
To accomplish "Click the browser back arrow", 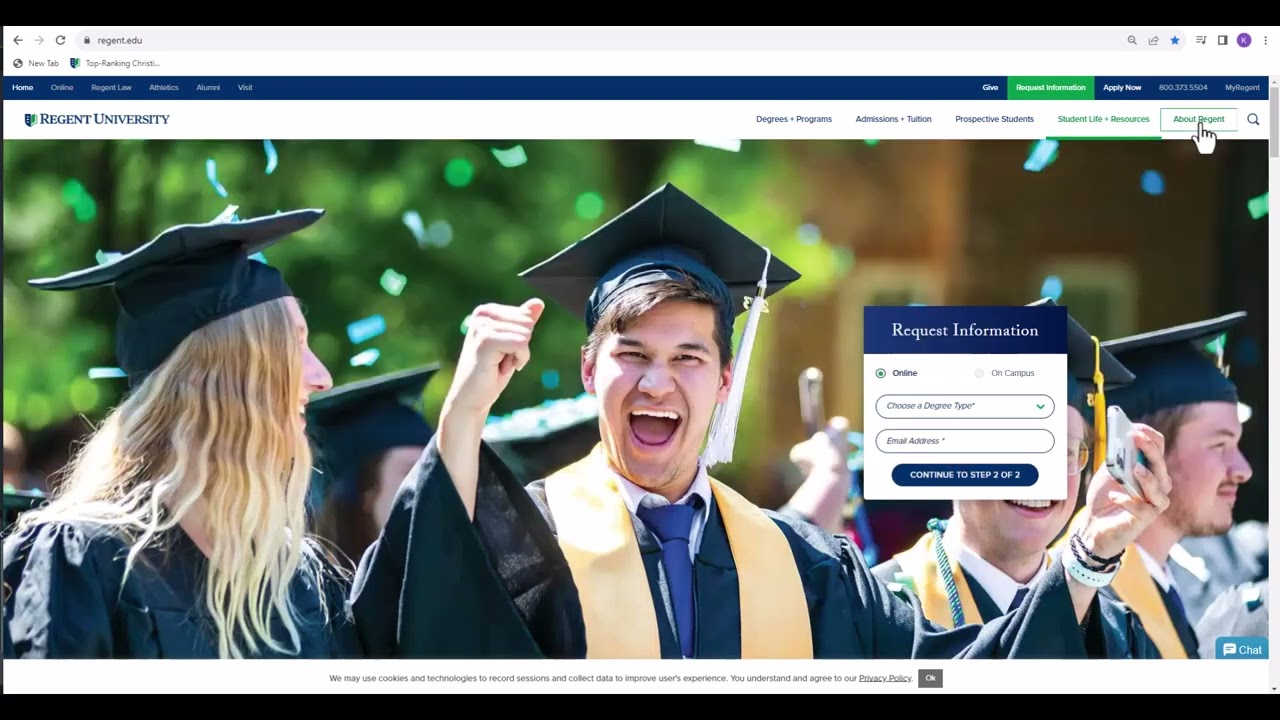I will pos(17,40).
